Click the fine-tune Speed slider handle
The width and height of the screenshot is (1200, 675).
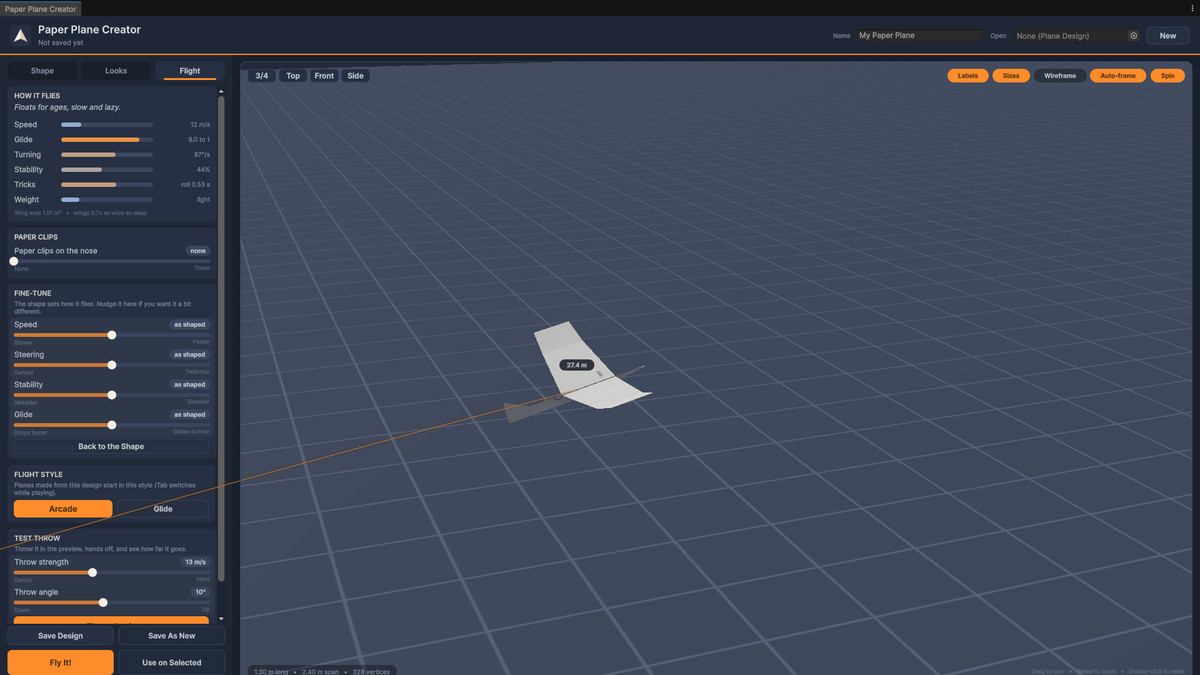coord(112,335)
